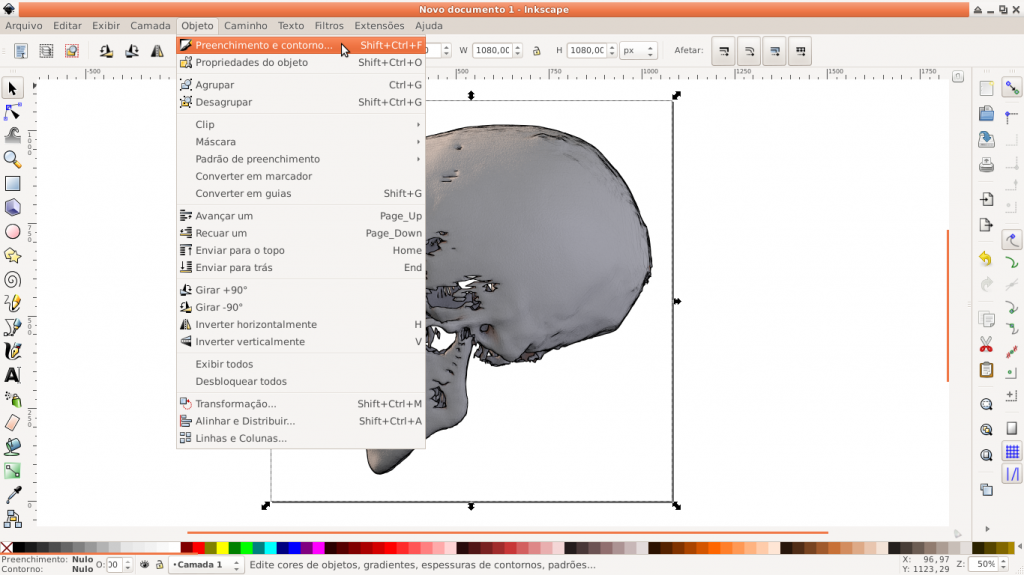The height and width of the screenshot is (575, 1024).
Task: Select the Pencil freehand tool
Action: [x=12, y=303]
